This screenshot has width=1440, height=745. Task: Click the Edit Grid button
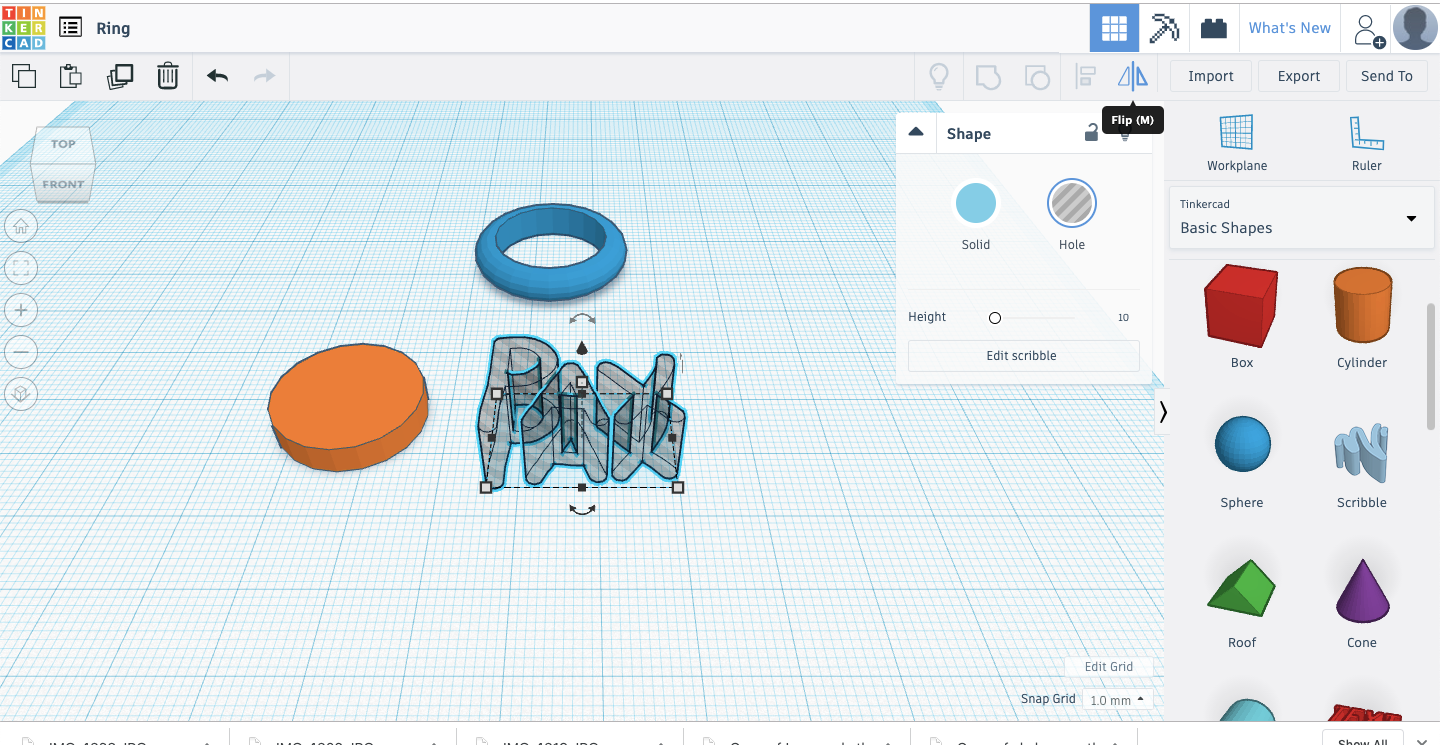click(1109, 667)
